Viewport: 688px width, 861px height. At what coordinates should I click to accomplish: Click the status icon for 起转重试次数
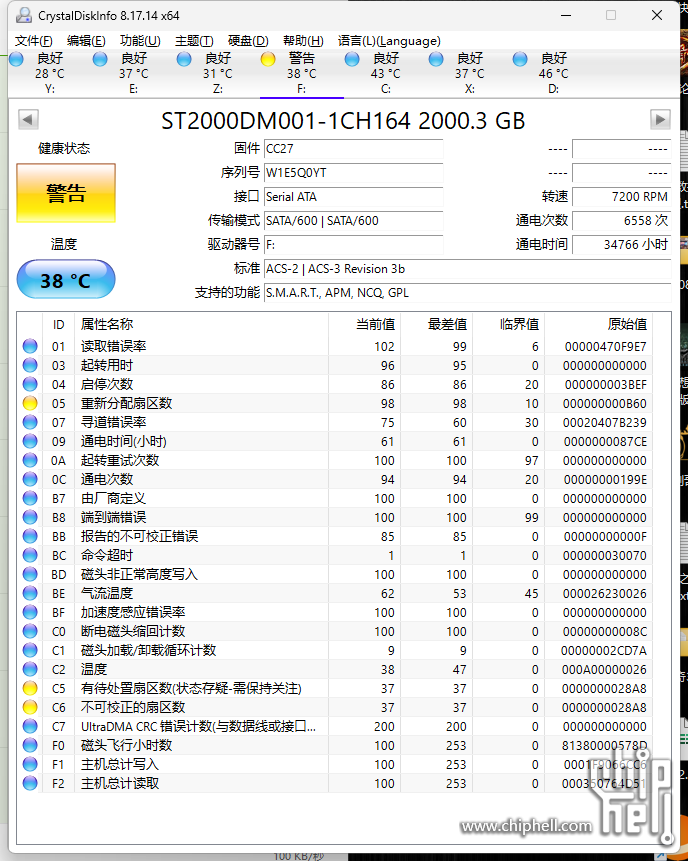[x=30, y=460]
